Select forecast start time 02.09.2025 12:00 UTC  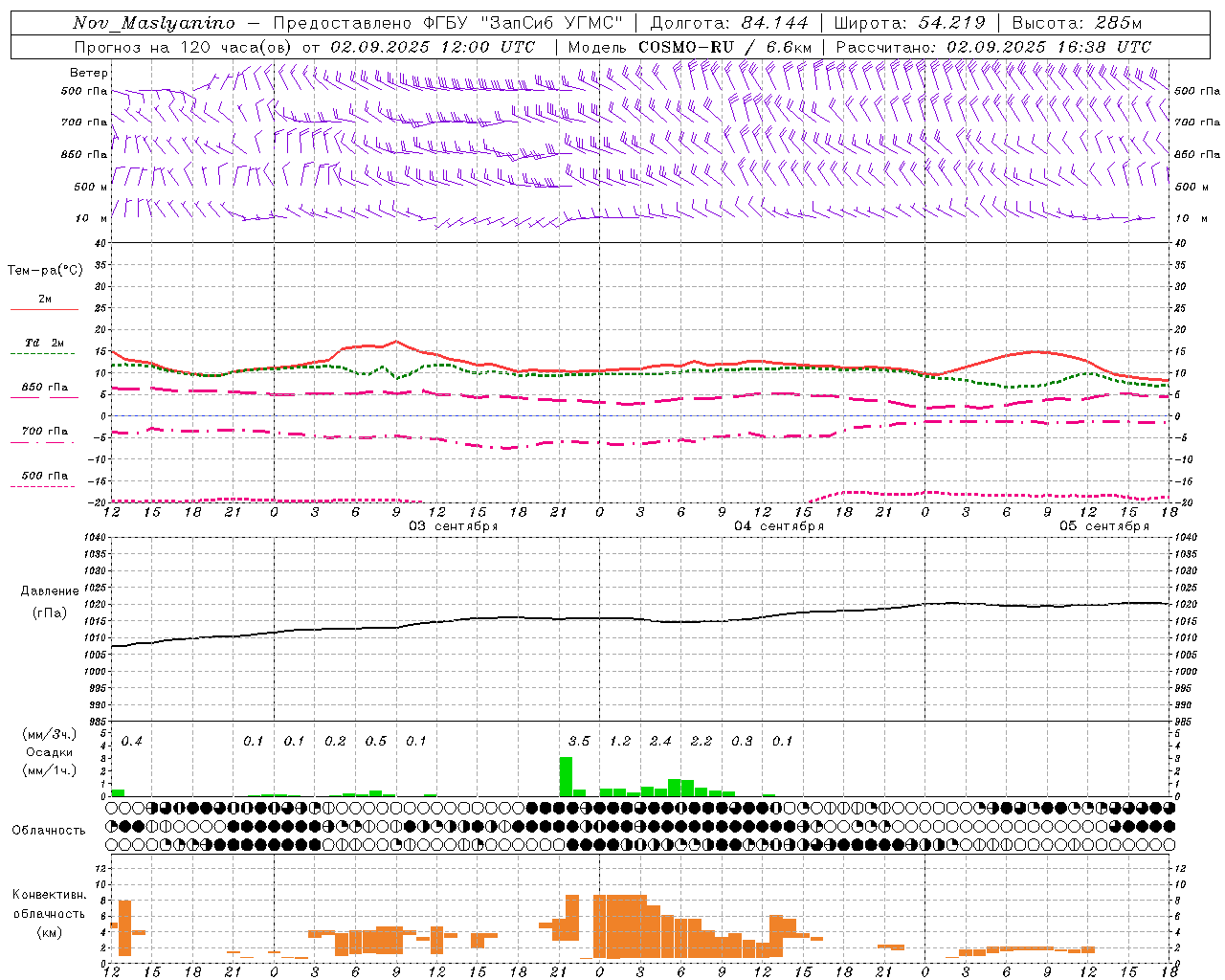tap(433, 46)
